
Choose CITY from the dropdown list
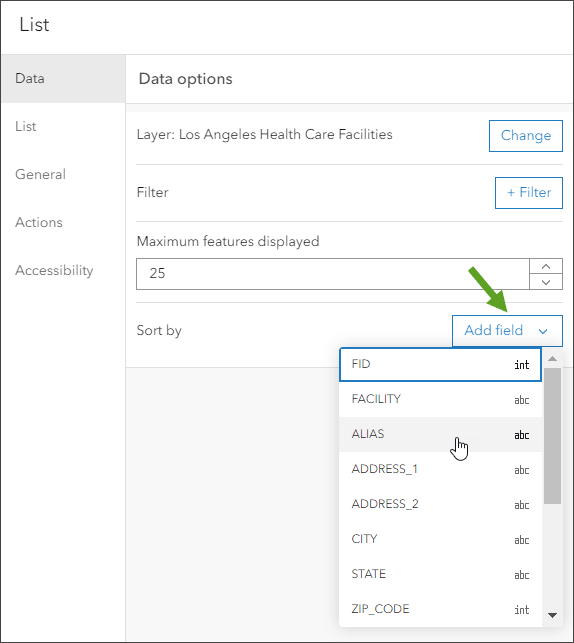coord(440,539)
